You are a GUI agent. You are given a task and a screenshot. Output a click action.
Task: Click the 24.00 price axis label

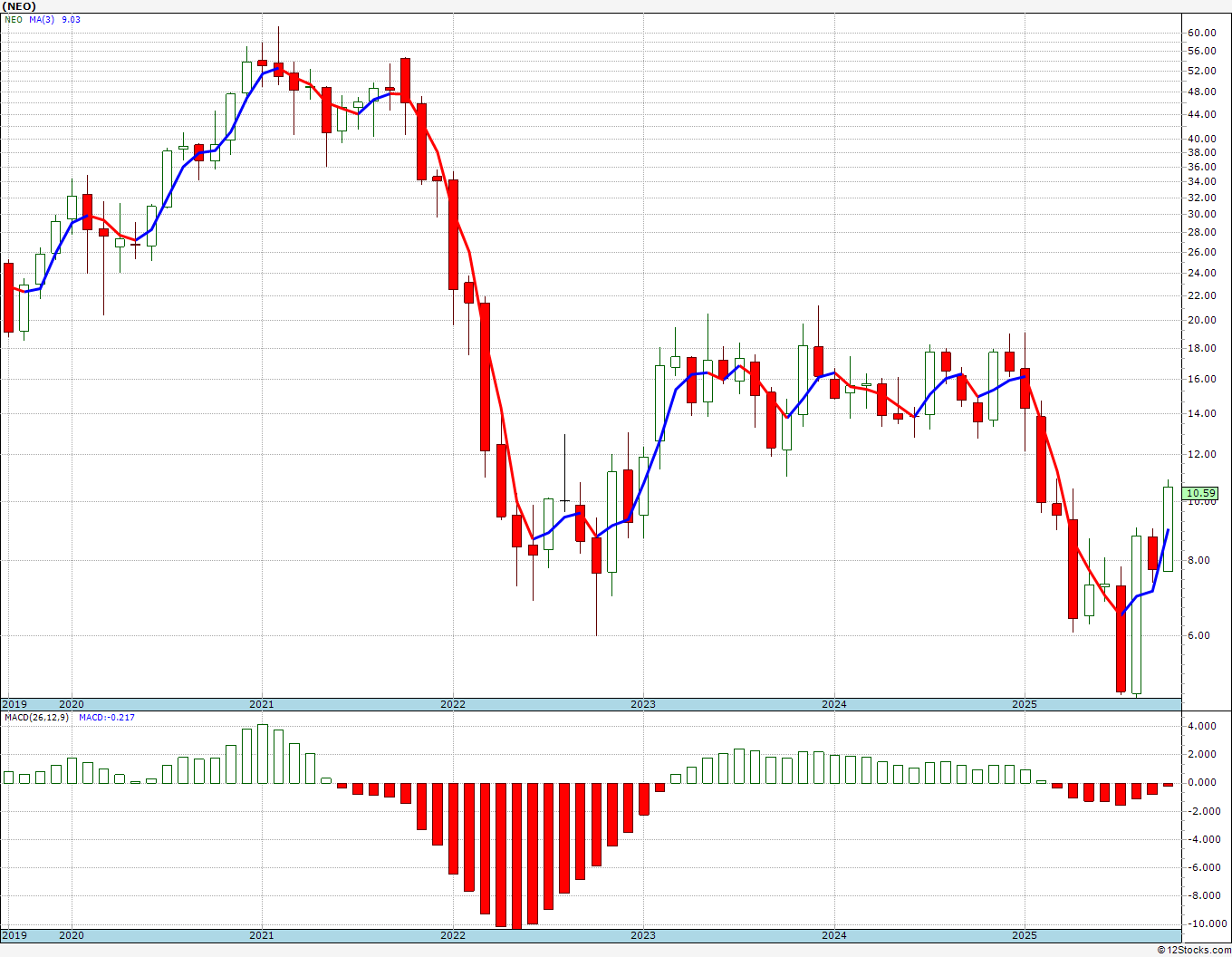click(x=1201, y=273)
